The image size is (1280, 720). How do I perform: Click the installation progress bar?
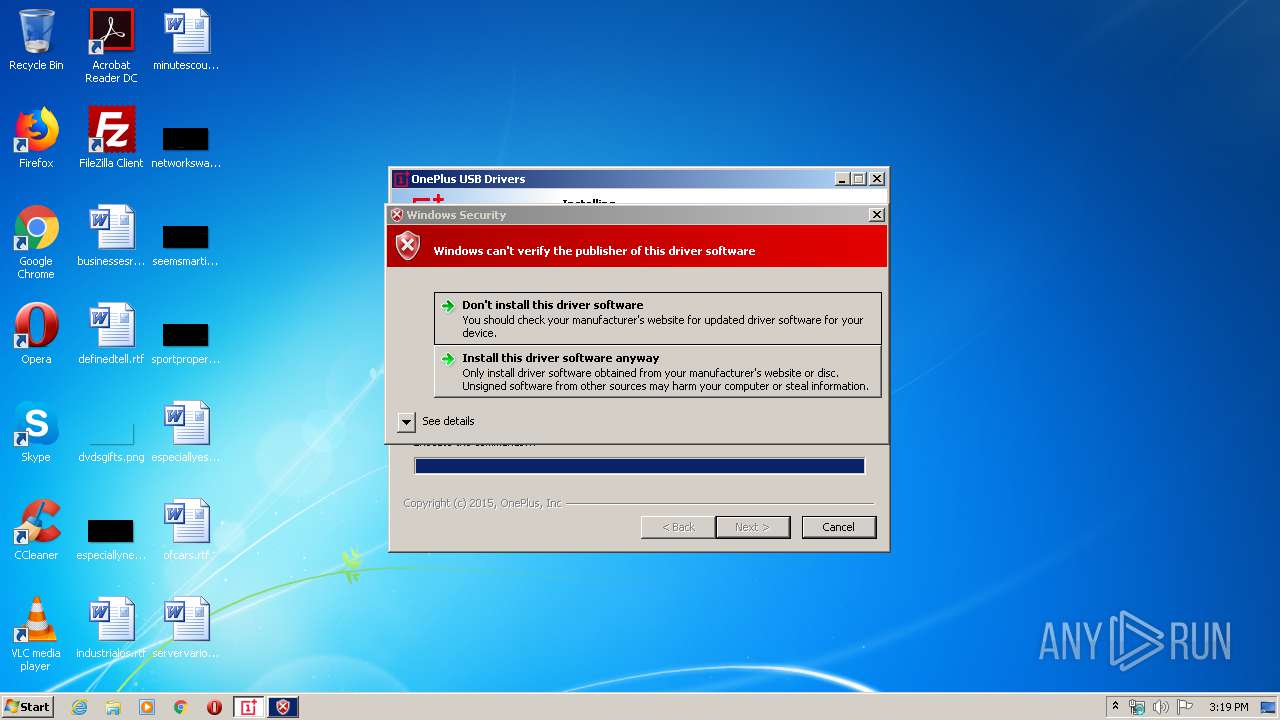tap(639, 466)
